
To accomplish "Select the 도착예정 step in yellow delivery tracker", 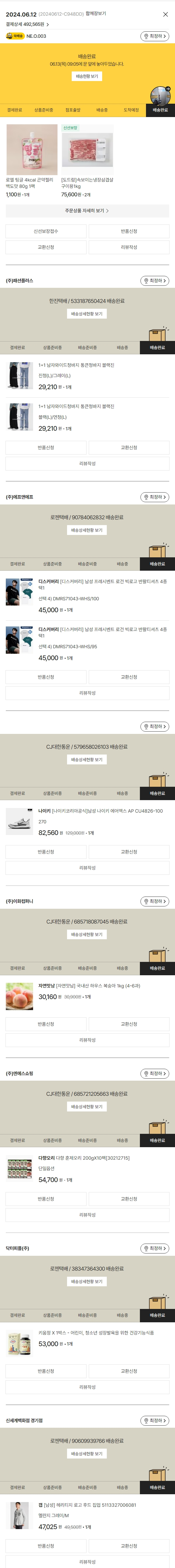I will pos(131,110).
